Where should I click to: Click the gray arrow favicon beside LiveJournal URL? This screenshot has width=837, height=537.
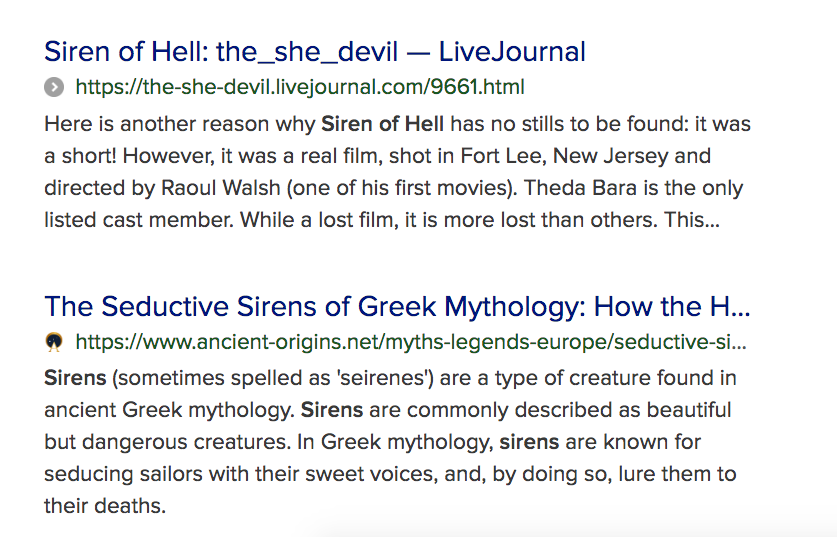point(54,87)
